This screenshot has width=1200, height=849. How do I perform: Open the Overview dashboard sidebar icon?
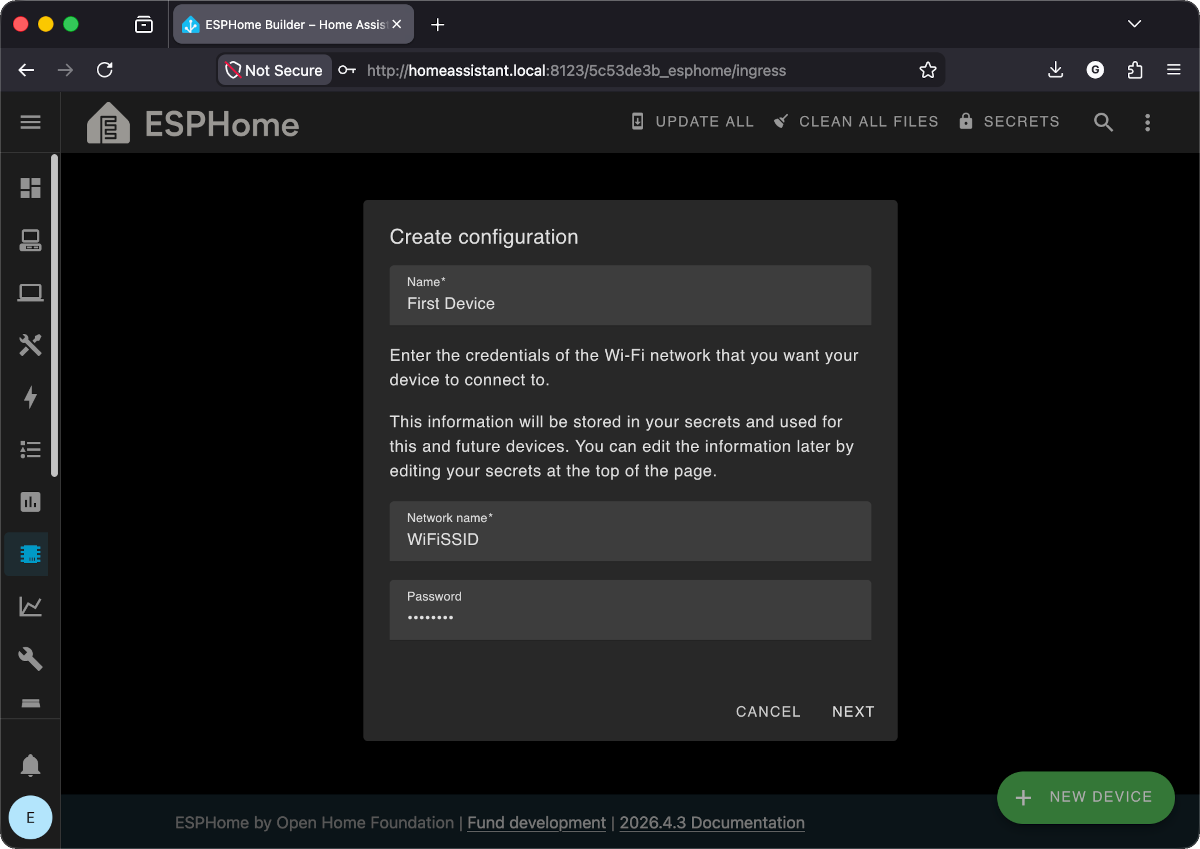[30, 188]
